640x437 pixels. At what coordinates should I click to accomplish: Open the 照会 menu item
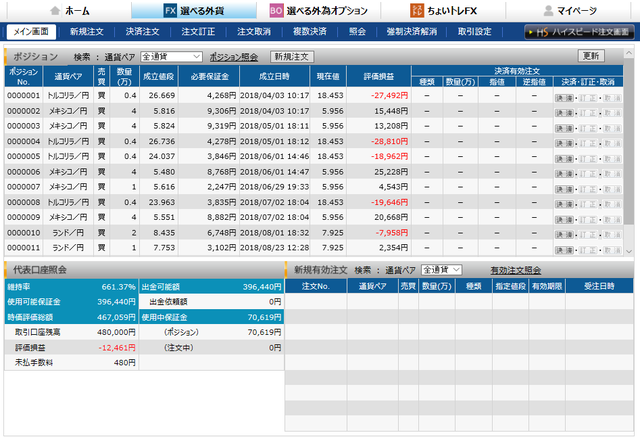pos(357,32)
